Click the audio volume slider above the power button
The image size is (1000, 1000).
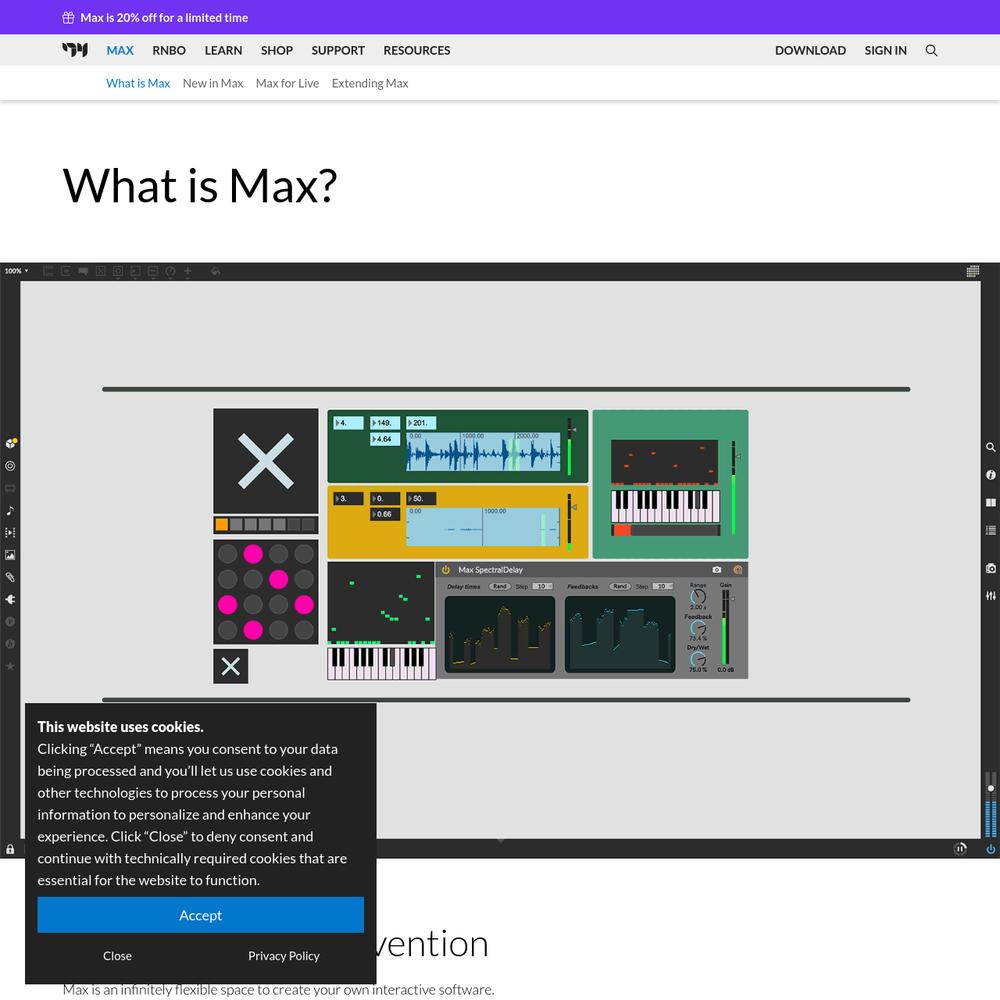pos(990,804)
